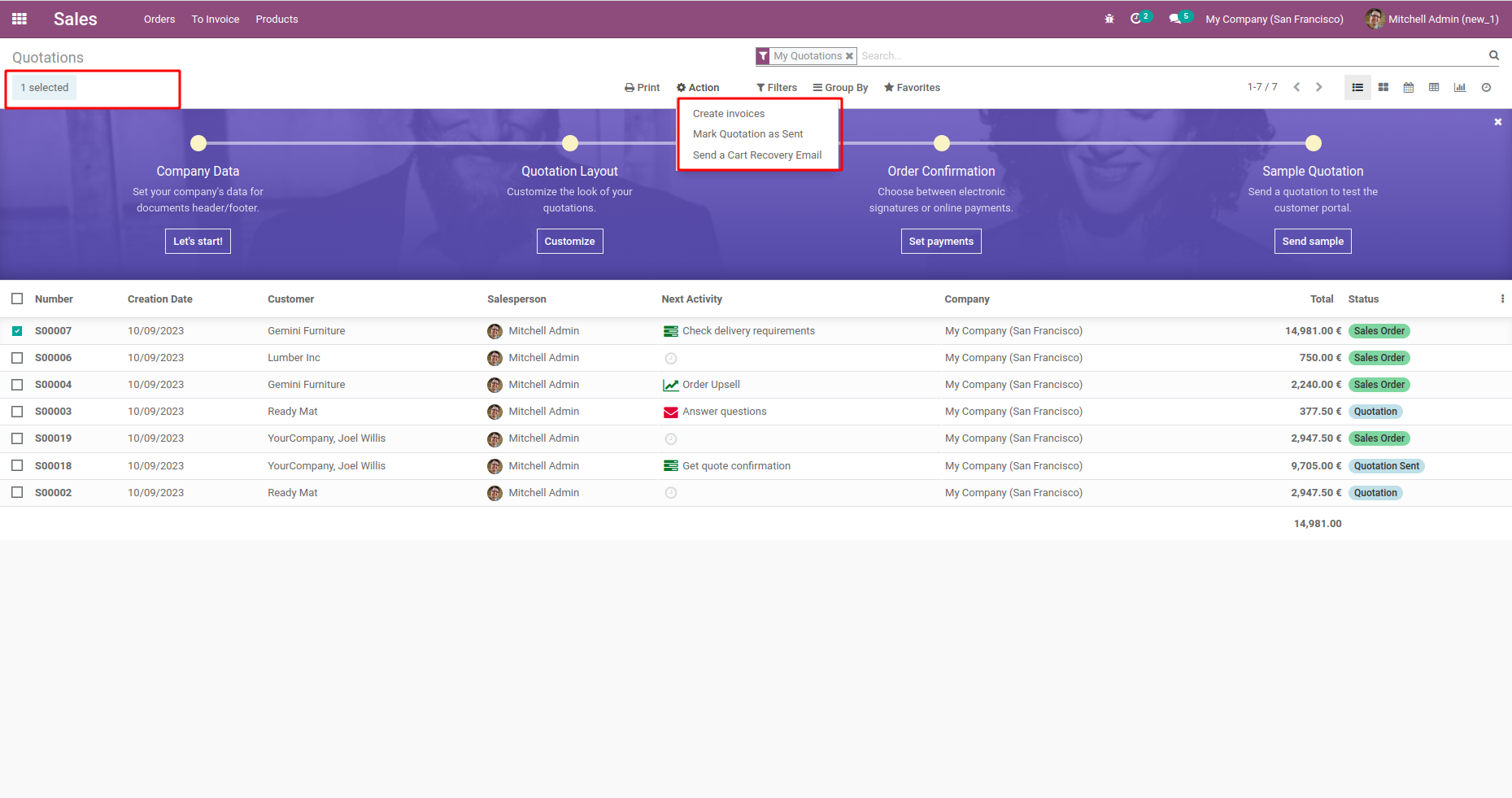
Task: Switch to list view
Action: 1357,88
